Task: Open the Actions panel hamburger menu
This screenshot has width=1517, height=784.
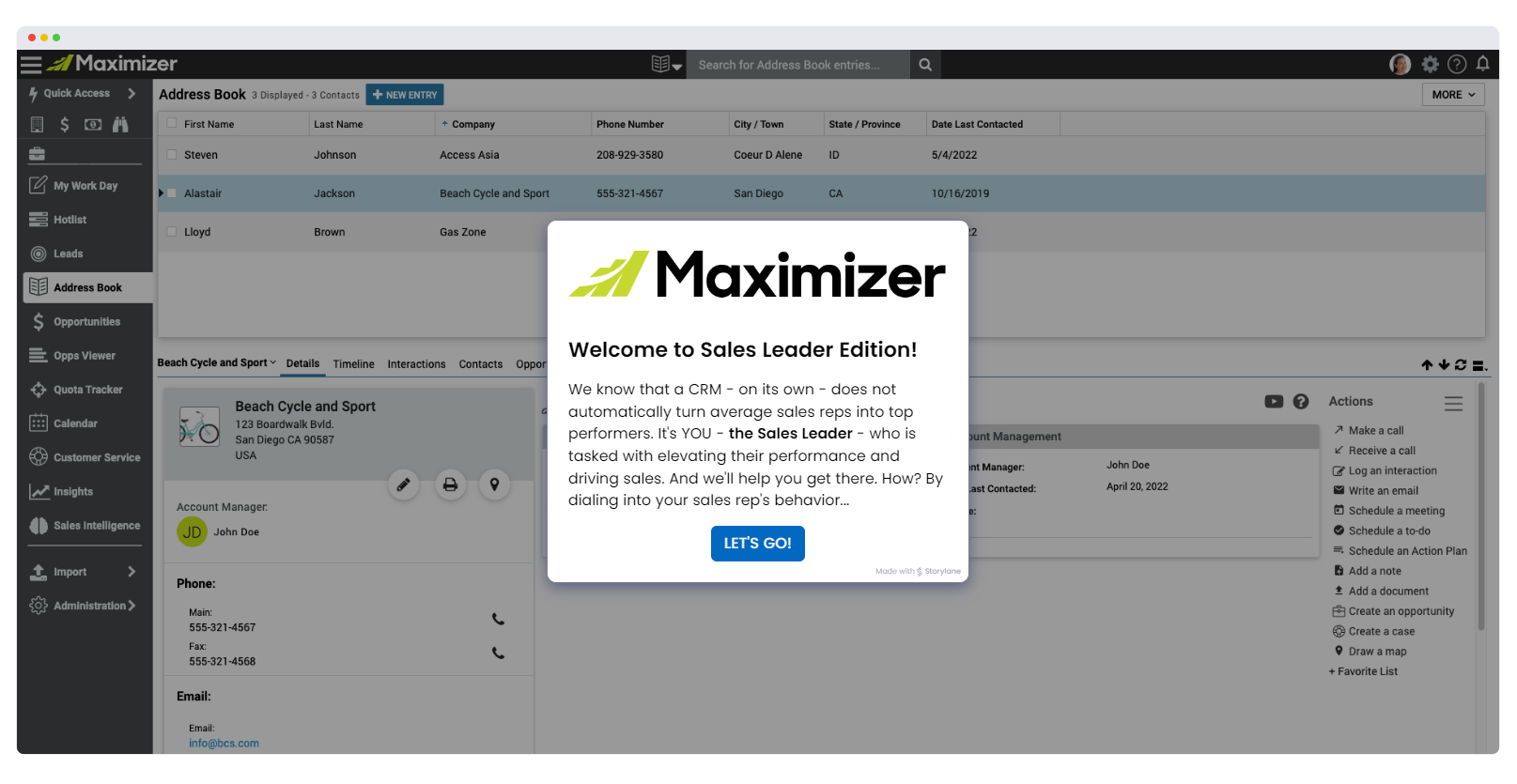Action: (x=1453, y=404)
